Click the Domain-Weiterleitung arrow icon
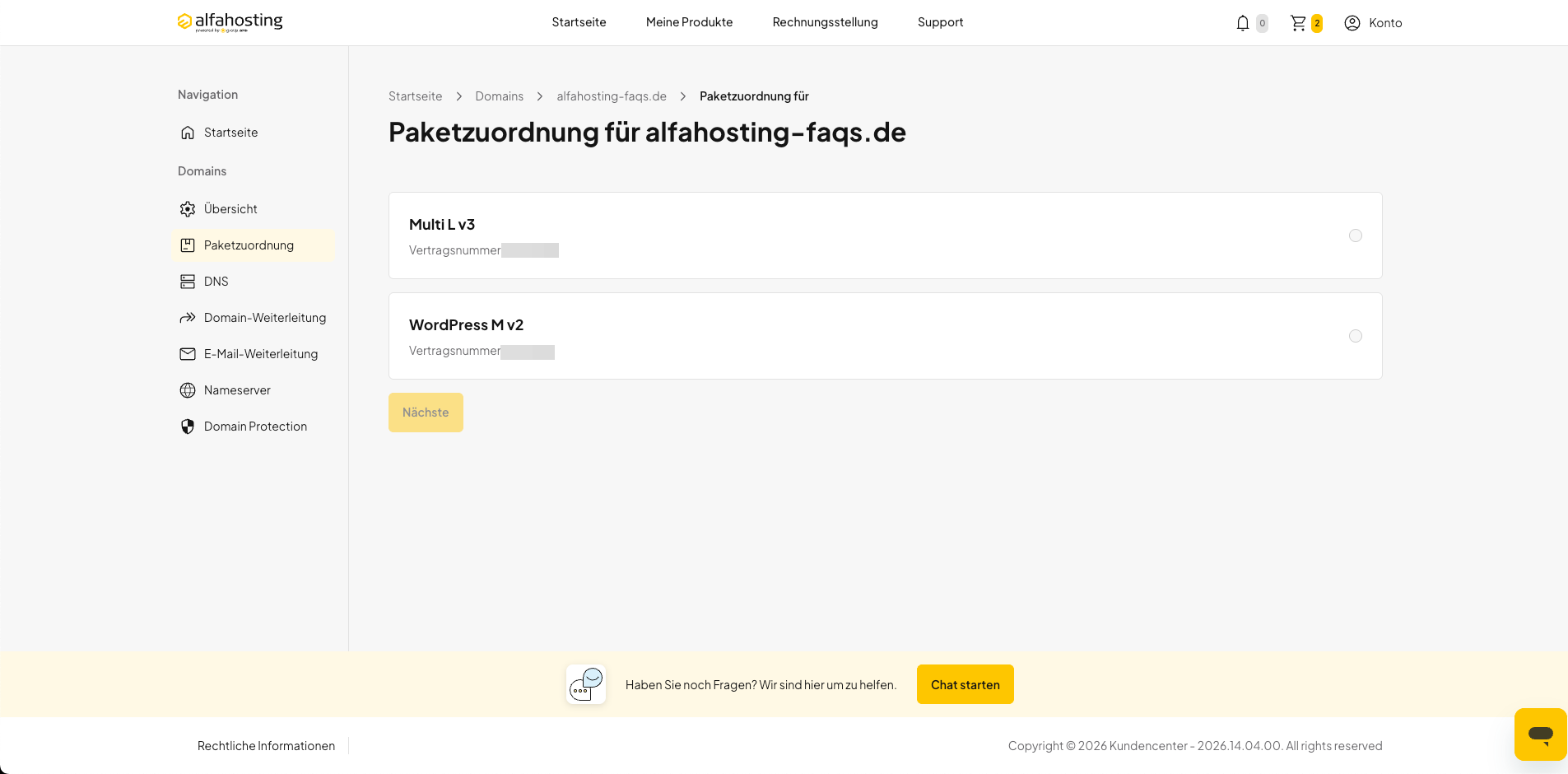Viewport: 1568px width, 774px height. pos(188,318)
